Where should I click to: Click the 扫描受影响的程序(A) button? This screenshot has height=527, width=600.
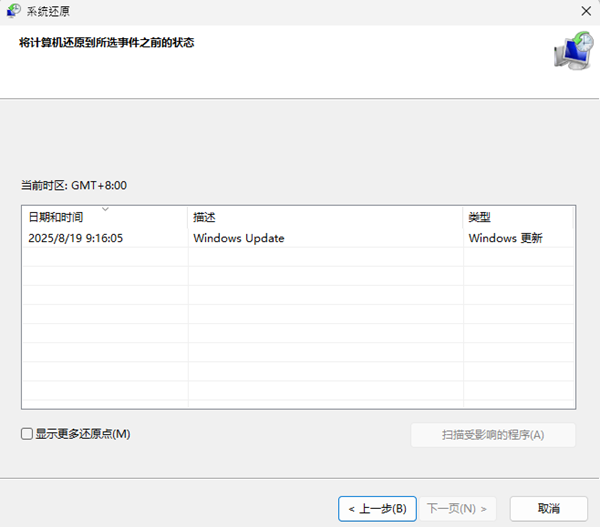coord(493,435)
